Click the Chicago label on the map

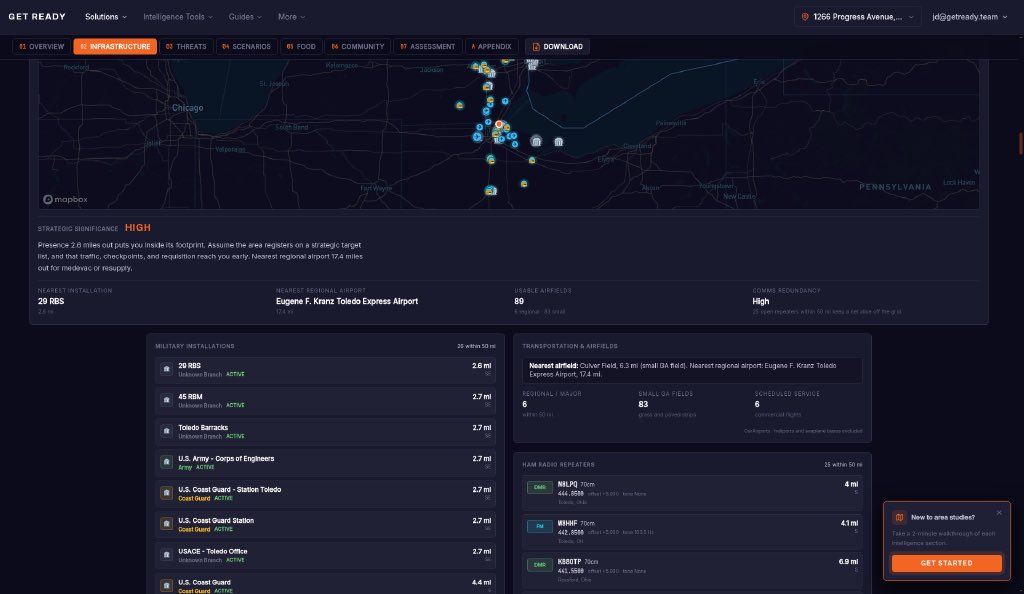click(x=187, y=108)
